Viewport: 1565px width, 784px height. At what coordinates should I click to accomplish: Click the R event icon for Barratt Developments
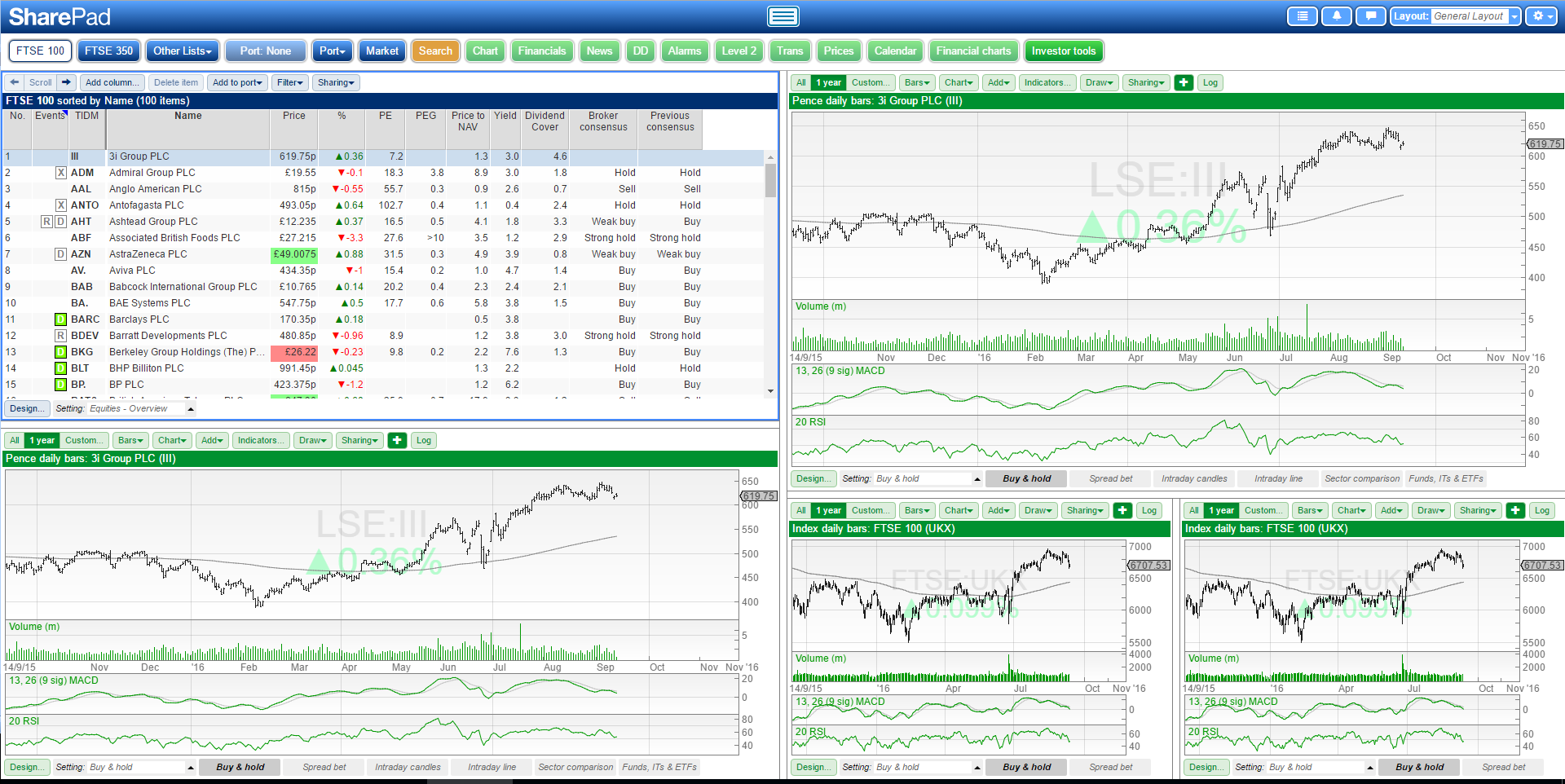(x=60, y=336)
